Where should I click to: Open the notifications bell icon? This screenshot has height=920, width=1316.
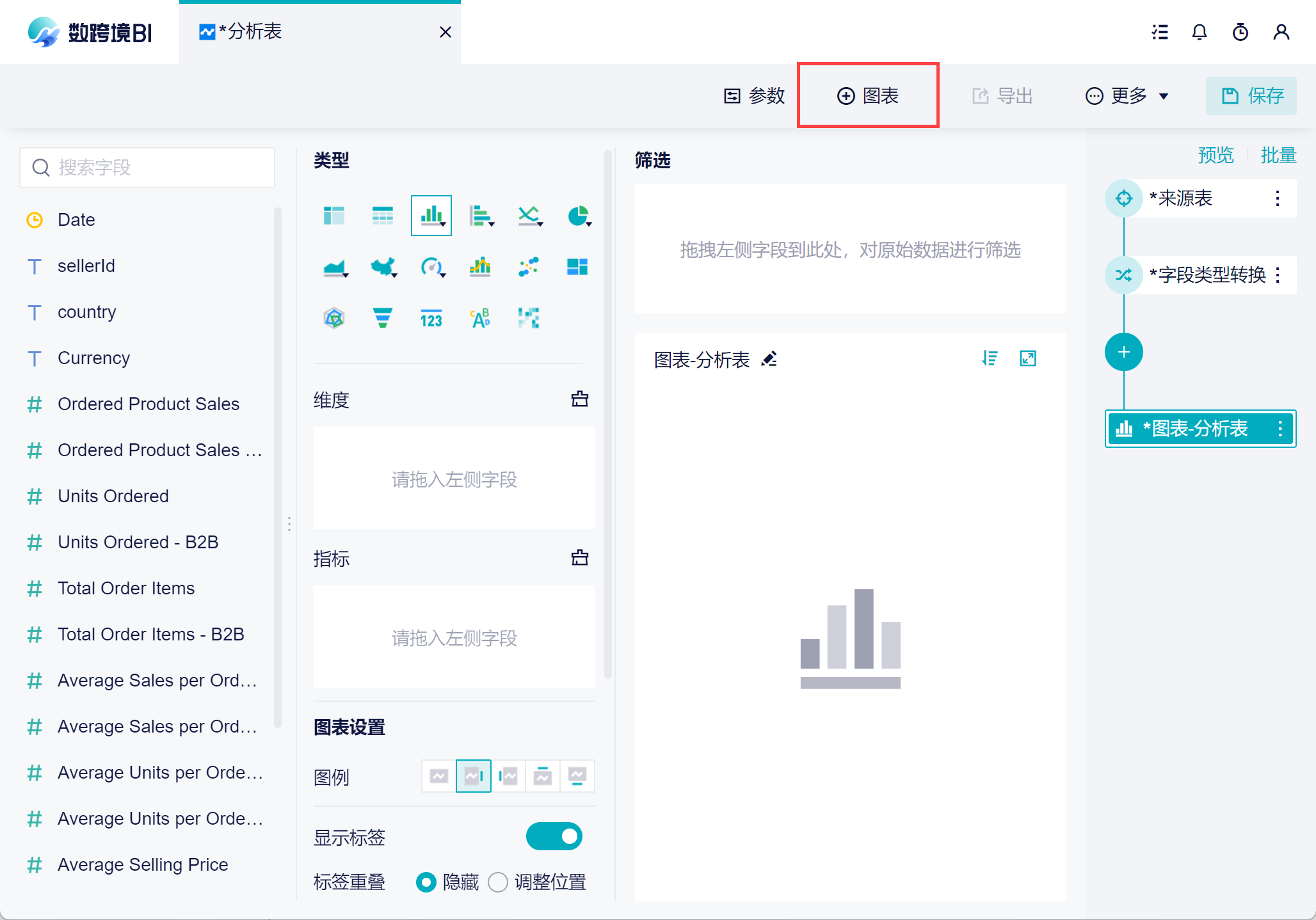coord(1200,32)
